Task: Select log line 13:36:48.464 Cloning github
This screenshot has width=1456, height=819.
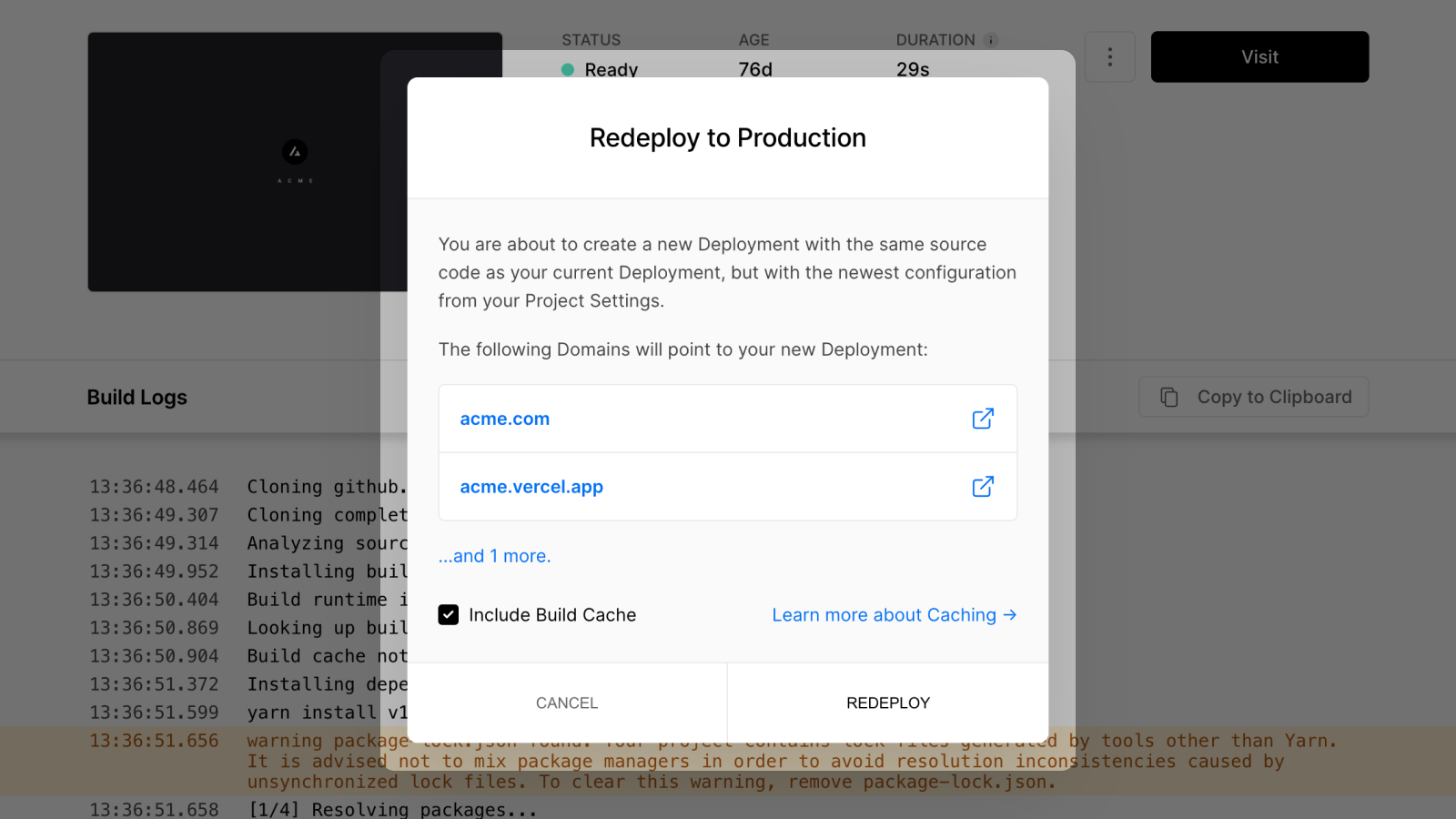Action: coord(248,487)
